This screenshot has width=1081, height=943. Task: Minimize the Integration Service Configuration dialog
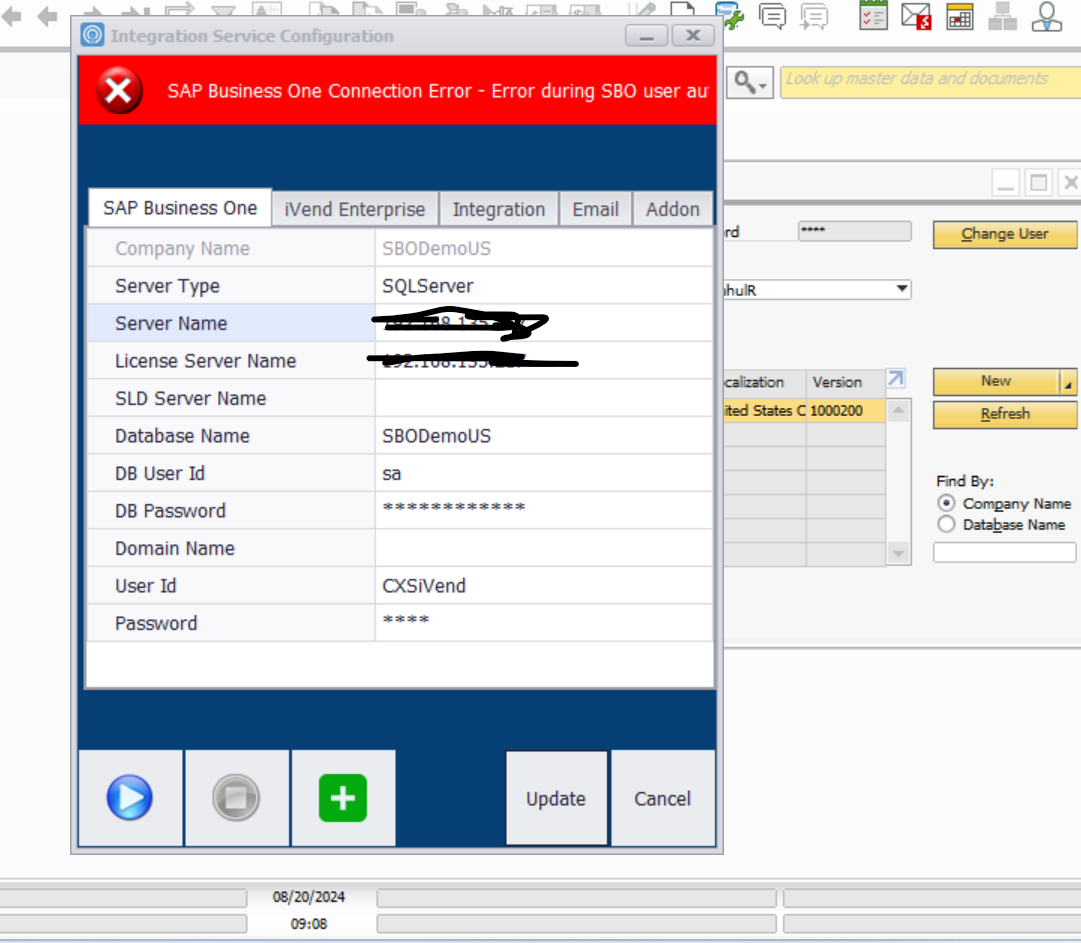(646, 36)
